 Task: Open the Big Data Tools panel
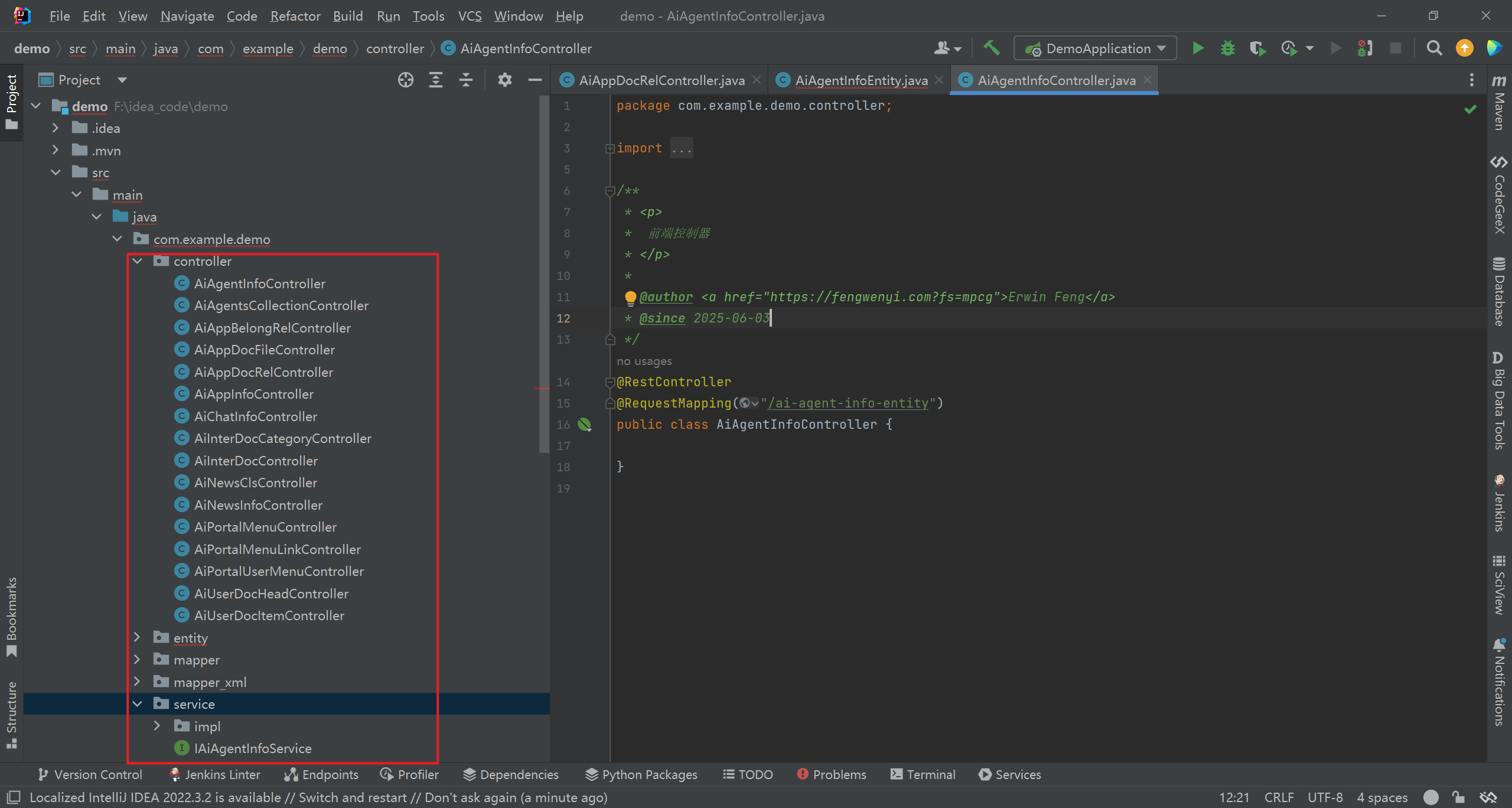[x=1499, y=400]
